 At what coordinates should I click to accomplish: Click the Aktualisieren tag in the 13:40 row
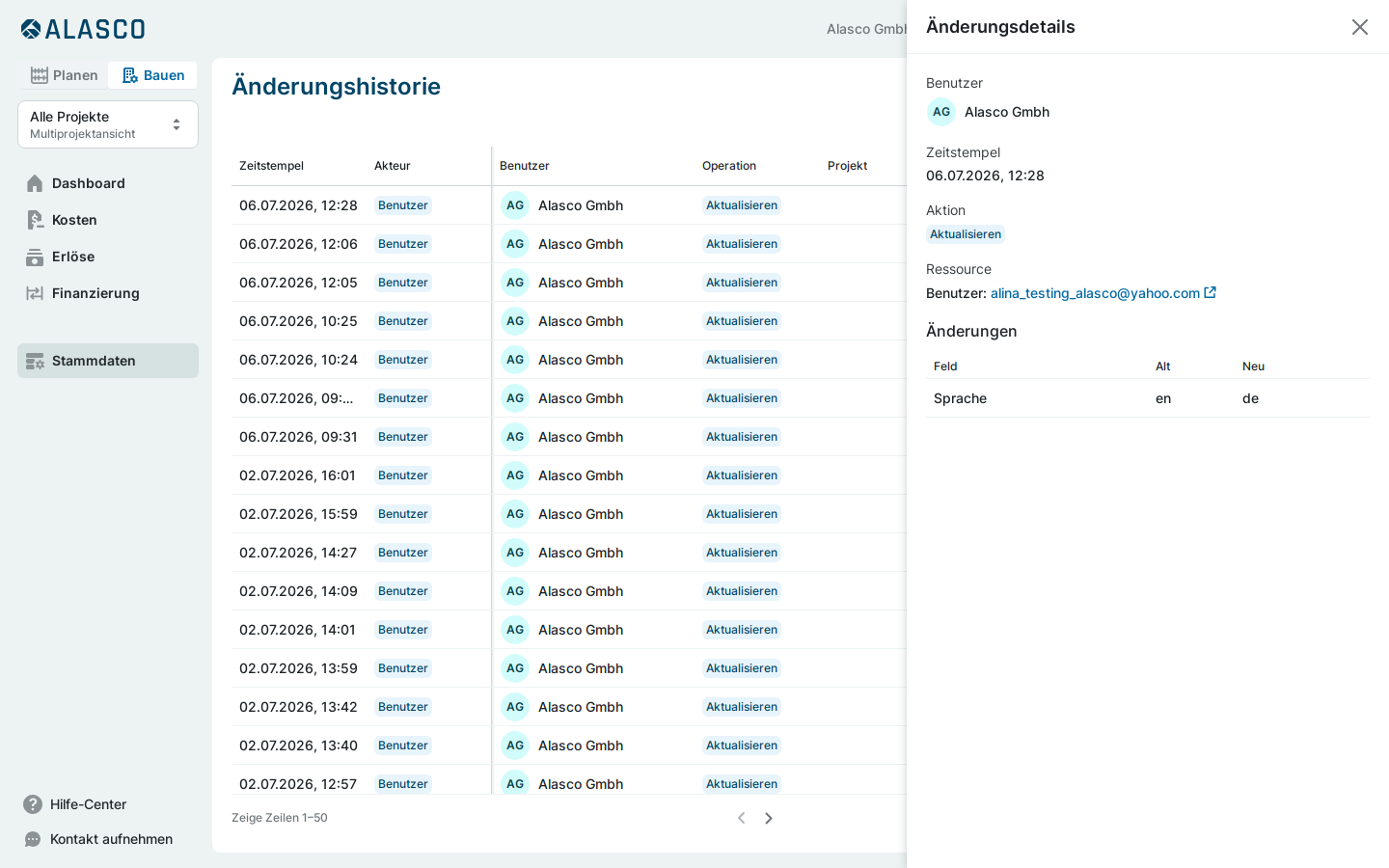click(x=742, y=746)
